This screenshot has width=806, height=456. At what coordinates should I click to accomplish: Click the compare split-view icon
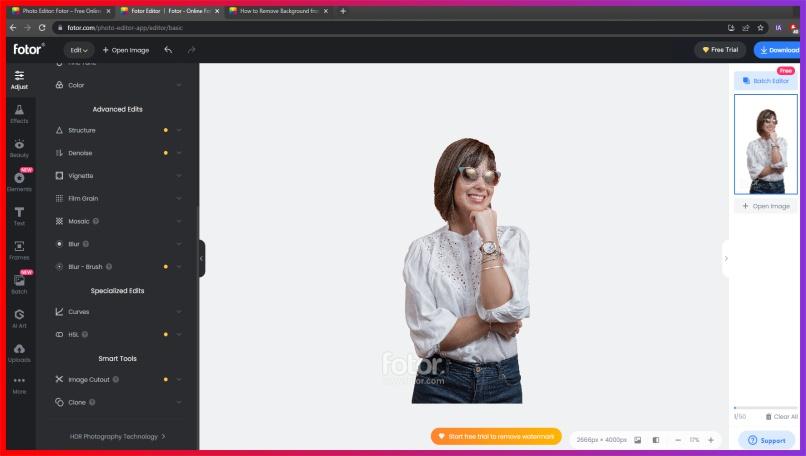656,440
